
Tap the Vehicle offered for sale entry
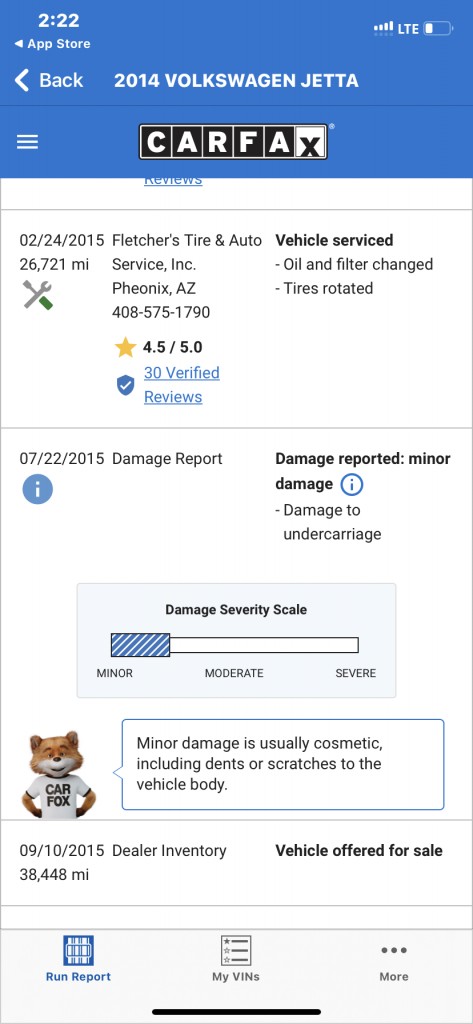359,850
